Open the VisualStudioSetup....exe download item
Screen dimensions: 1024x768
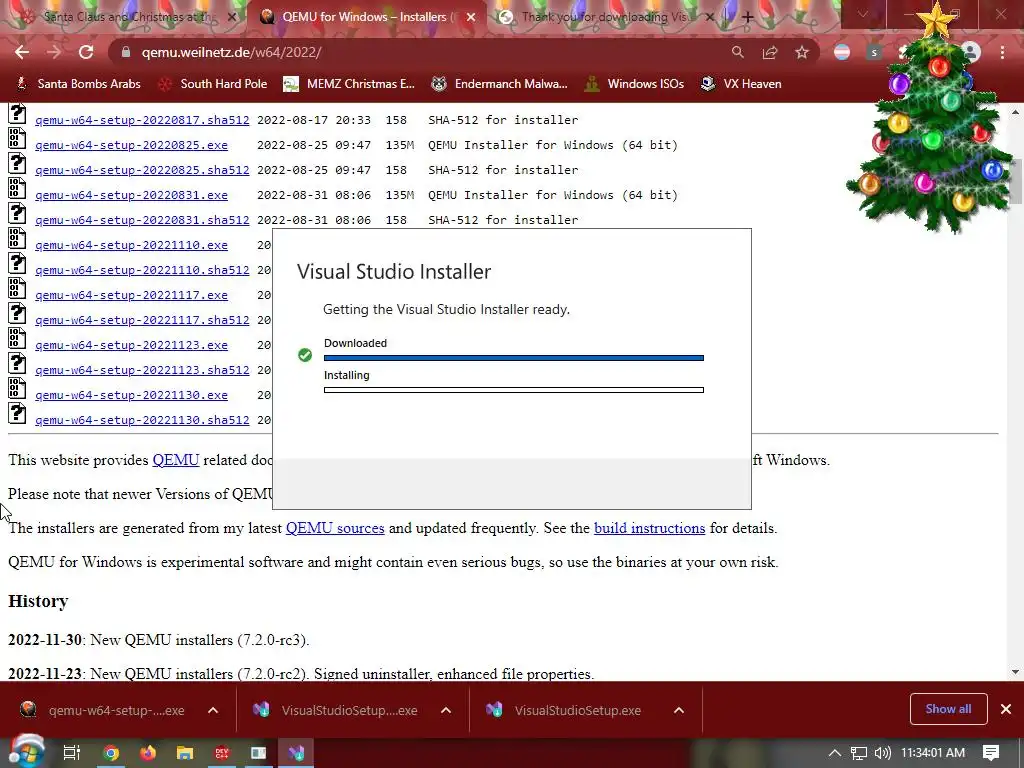click(x=338, y=711)
